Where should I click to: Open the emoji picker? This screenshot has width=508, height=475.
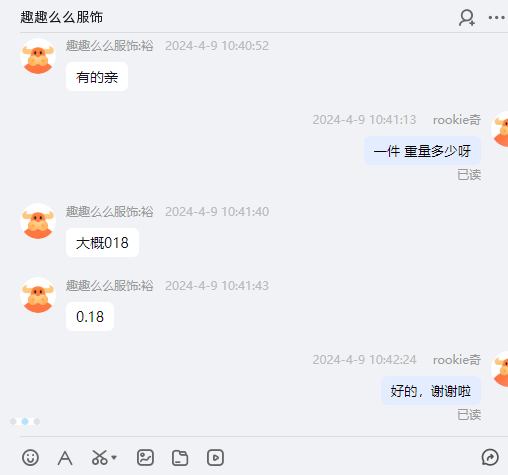(30, 457)
